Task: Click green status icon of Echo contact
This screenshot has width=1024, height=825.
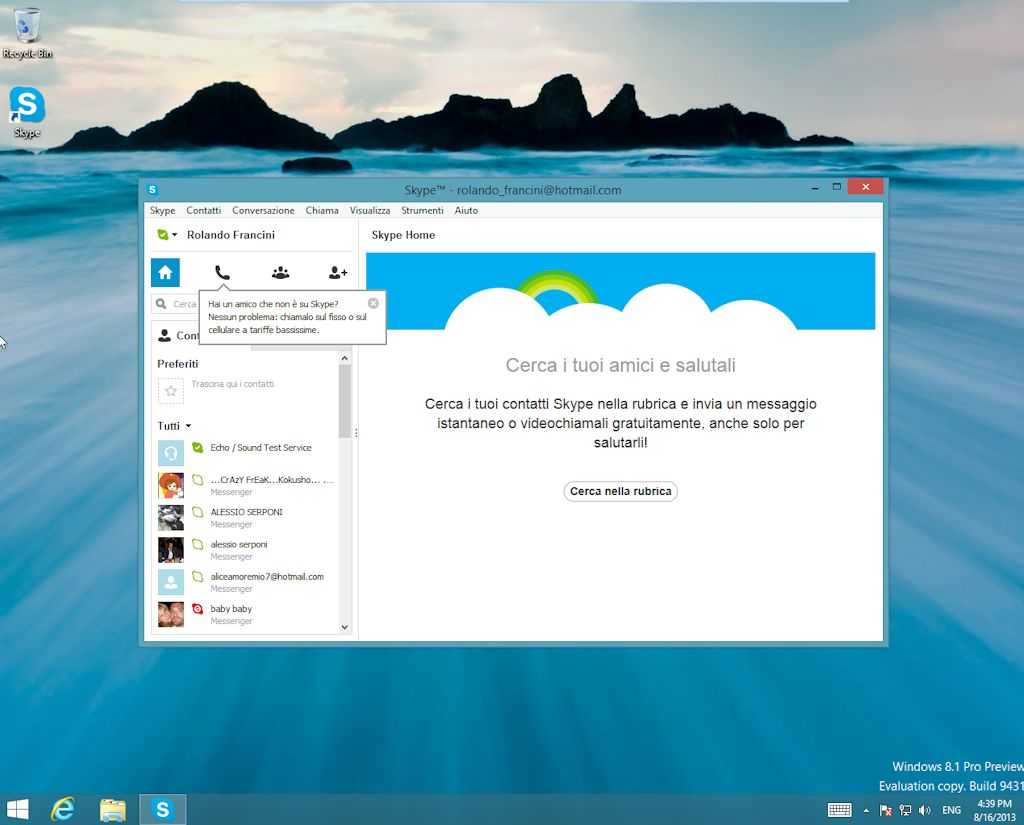Action: [197, 447]
